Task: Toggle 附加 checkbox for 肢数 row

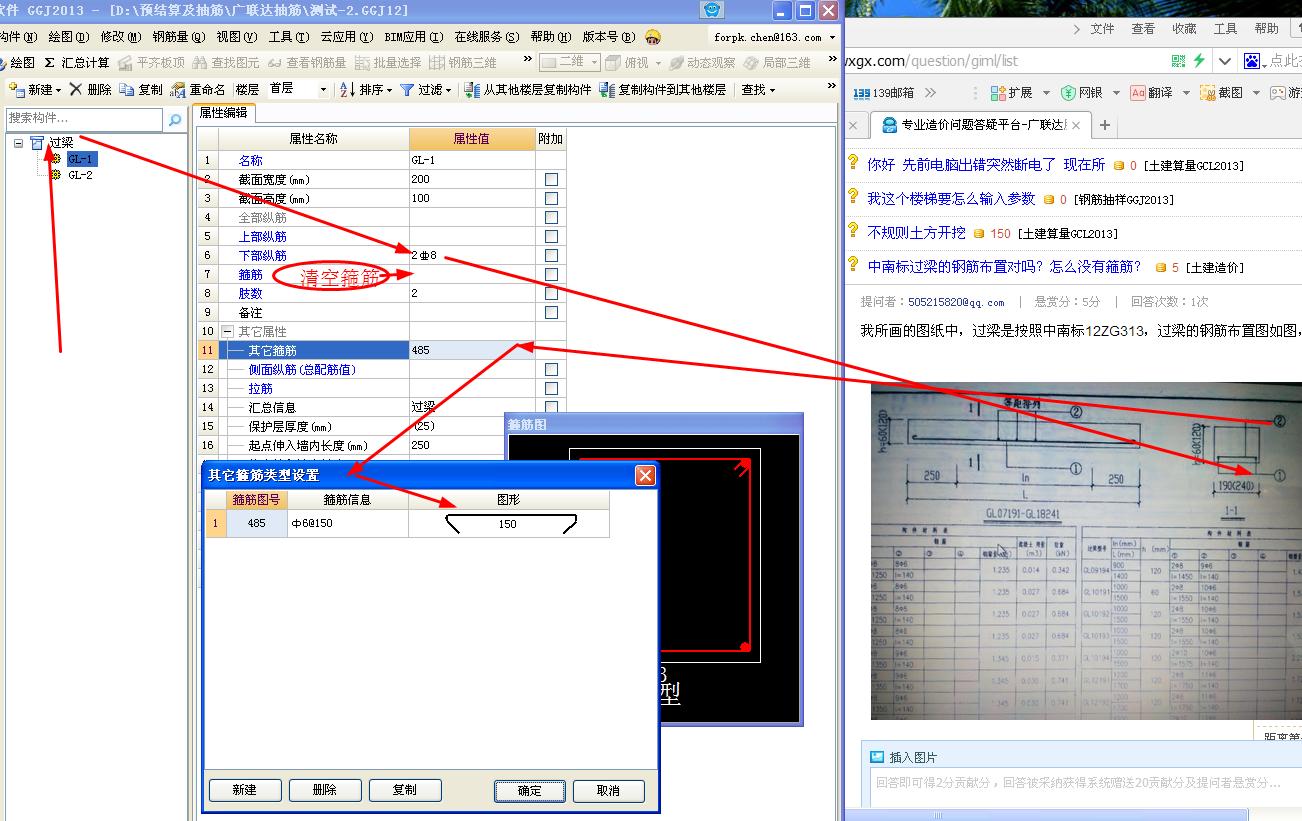Action: [x=551, y=293]
